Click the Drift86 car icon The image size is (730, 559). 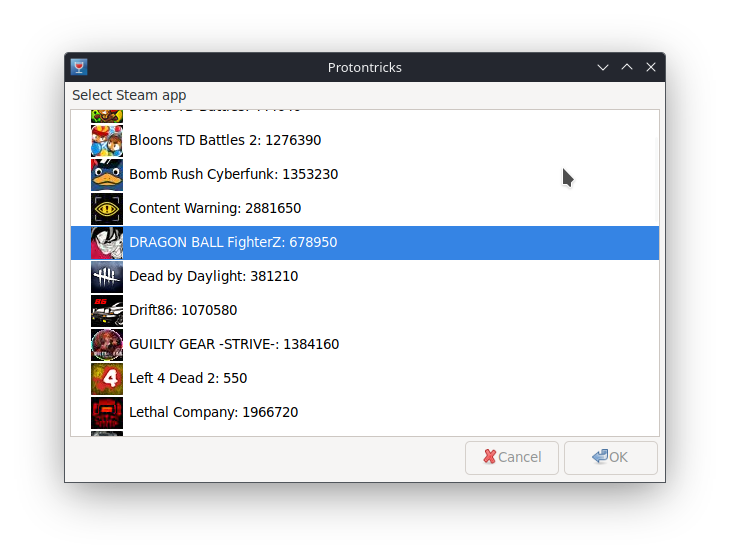tap(107, 310)
